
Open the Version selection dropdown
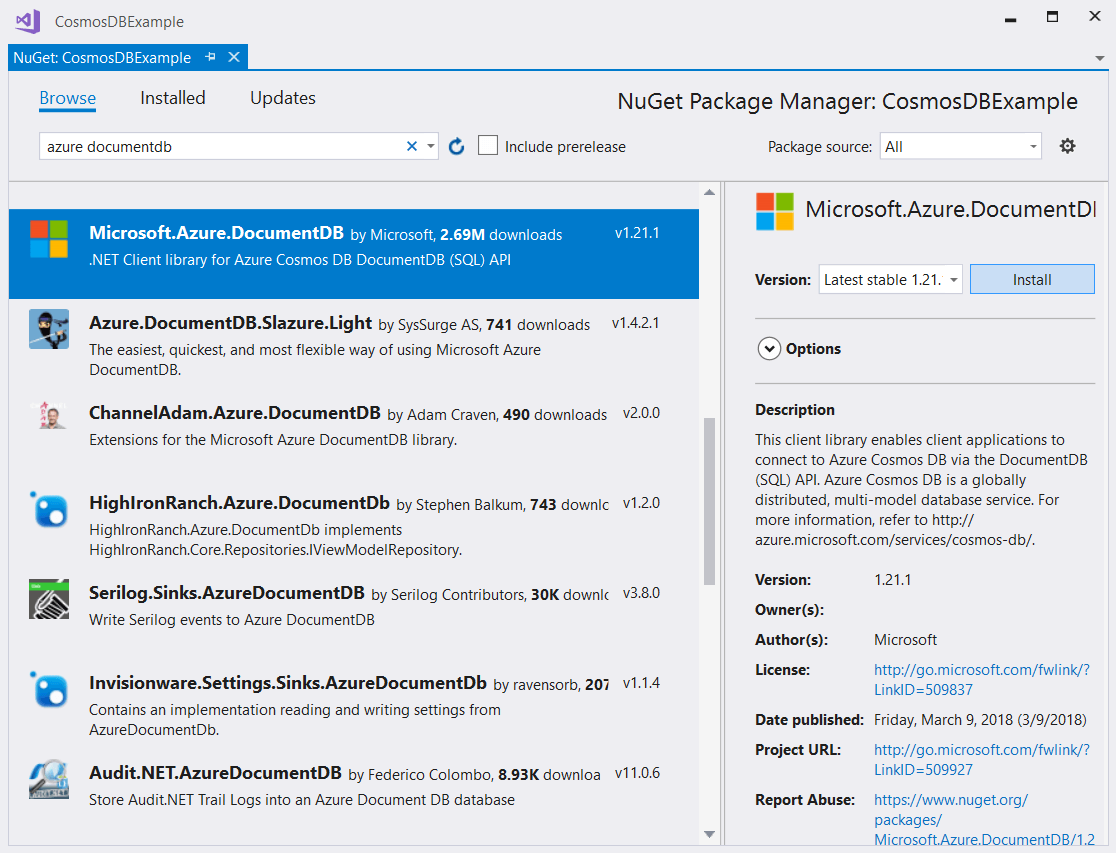coord(890,280)
